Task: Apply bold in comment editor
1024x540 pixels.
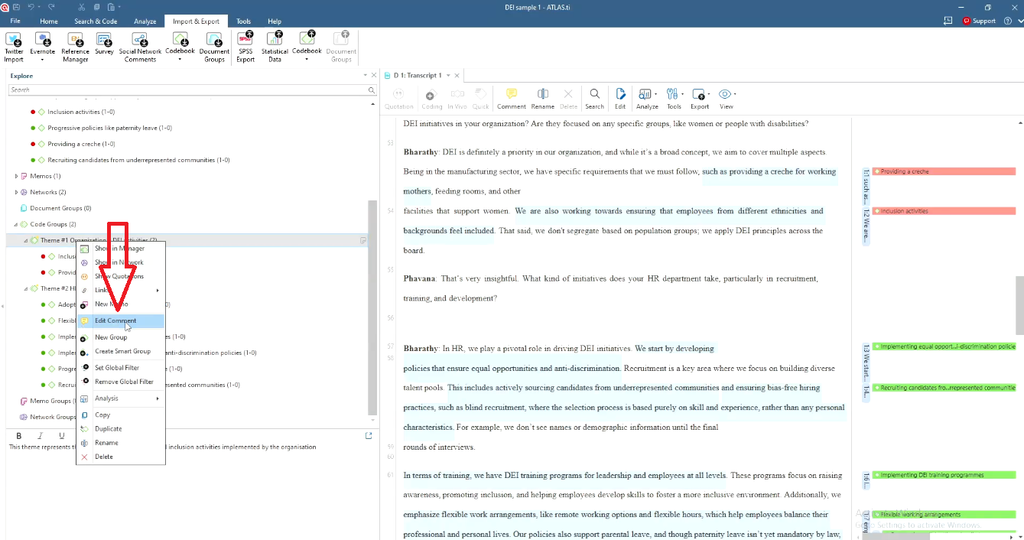Action: click(x=19, y=436)
